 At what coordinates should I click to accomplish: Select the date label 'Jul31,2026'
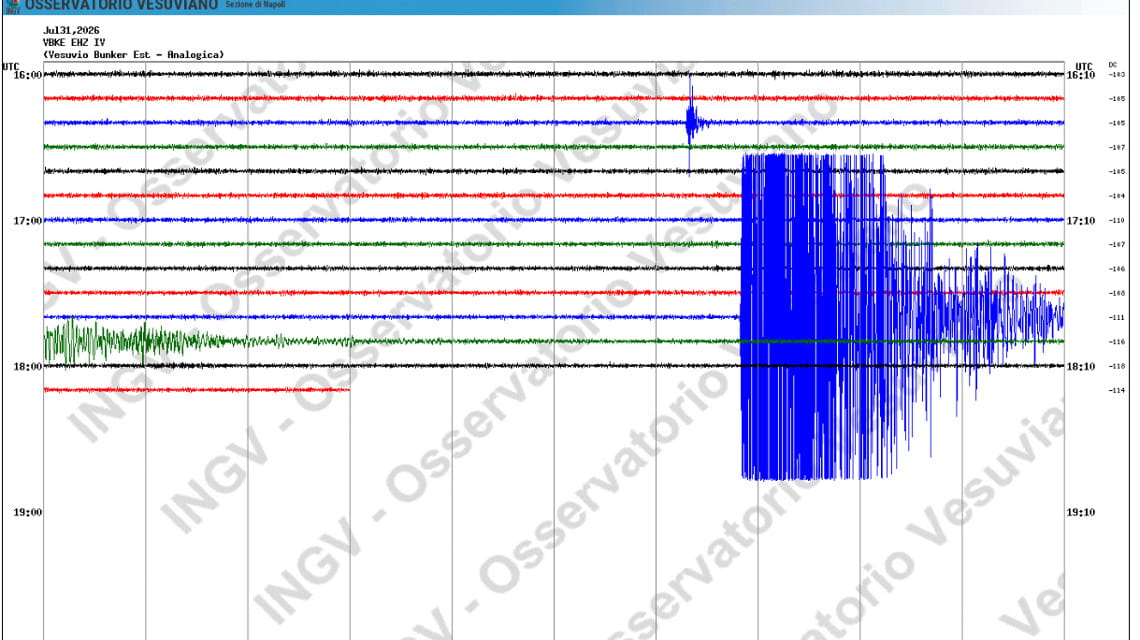(71, 31)
